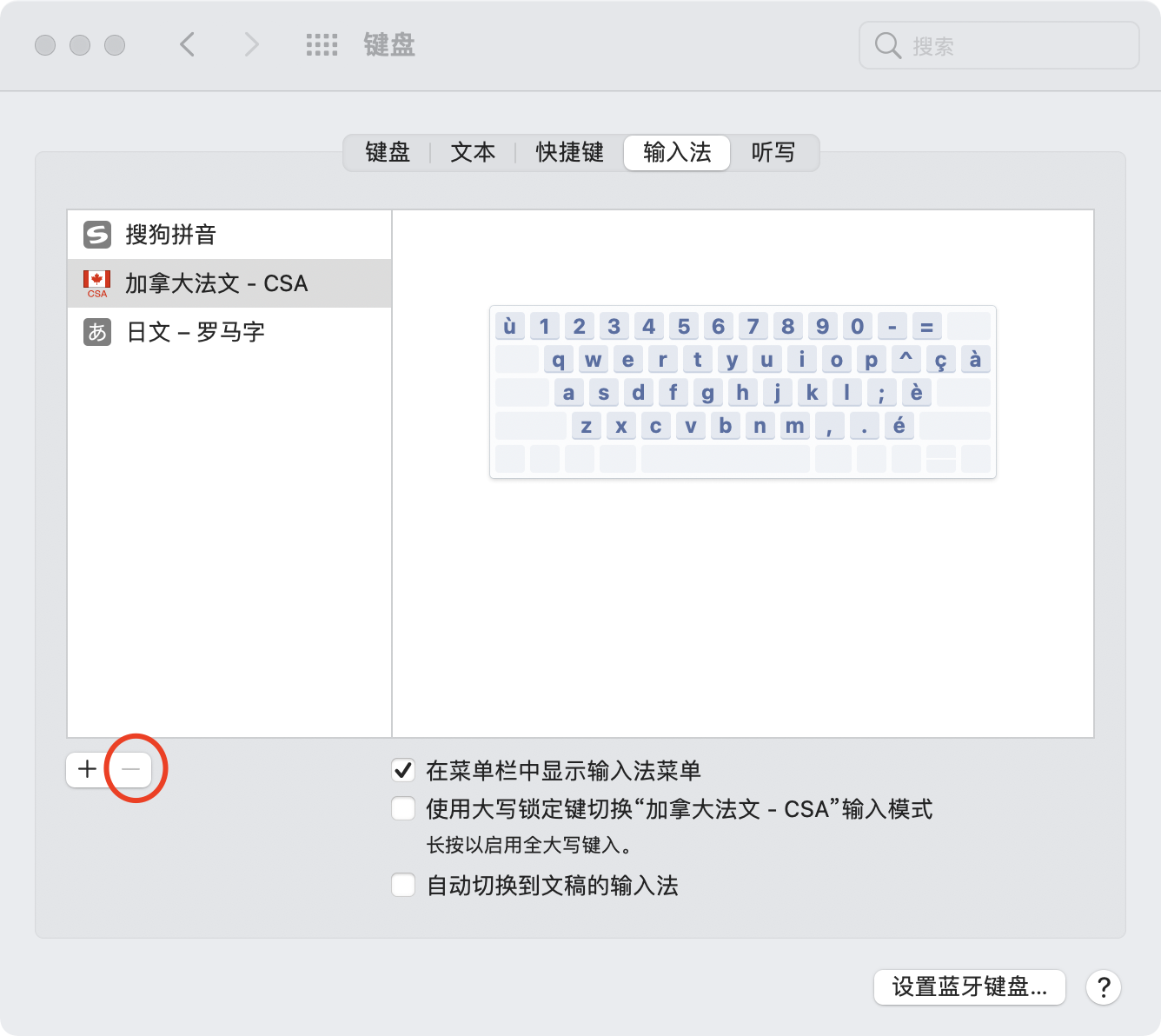Enable 自动切换到文稿的输入法 checkbox
Image resolution: width=1161 pixels, height=1036 pixels.
[x=403, y=886]
